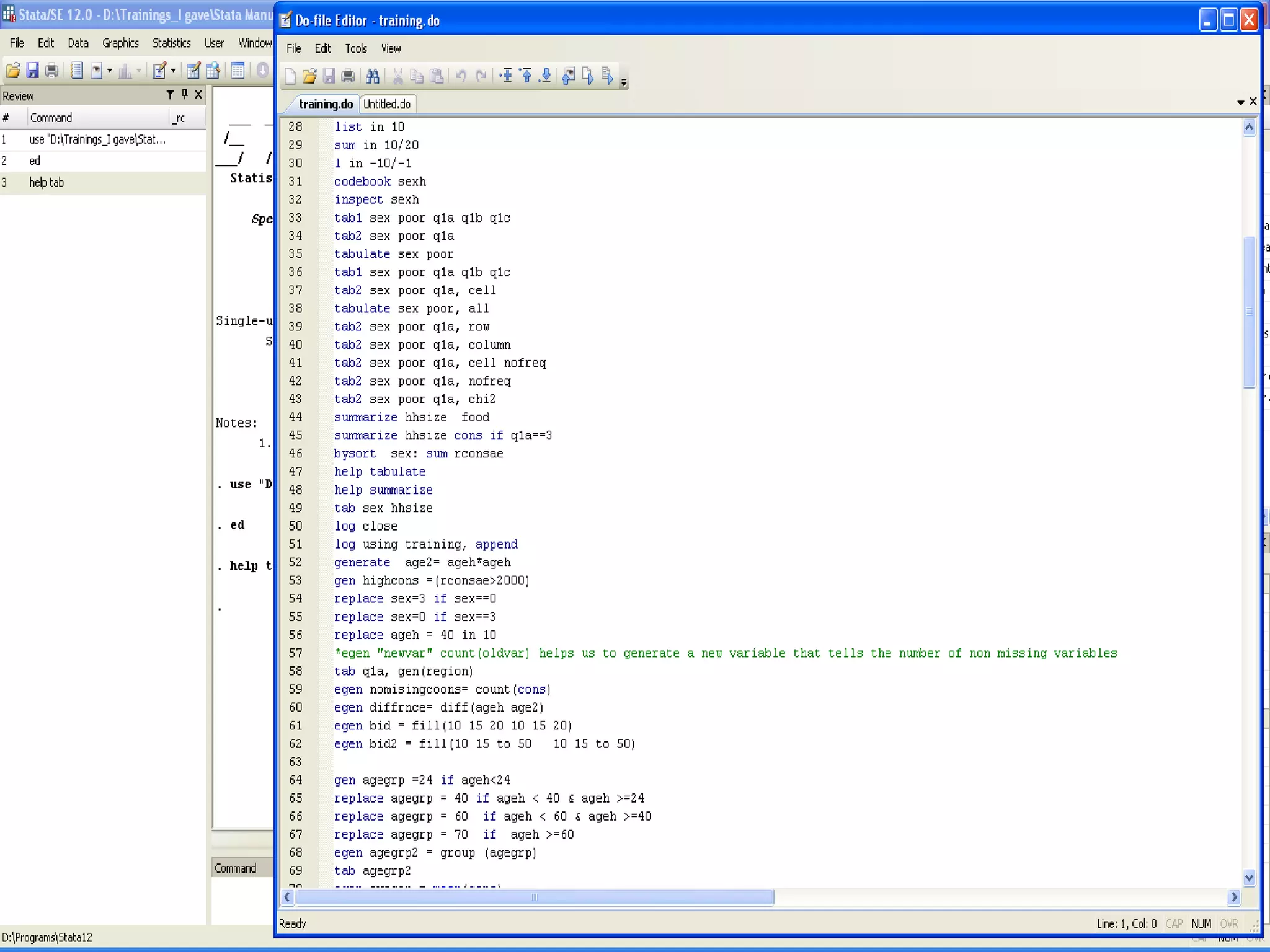The width and height of the screenshot is (1270, 952).
Task: Open the Log icon in Stata toolbar
Action: click(x=76, y=71)
